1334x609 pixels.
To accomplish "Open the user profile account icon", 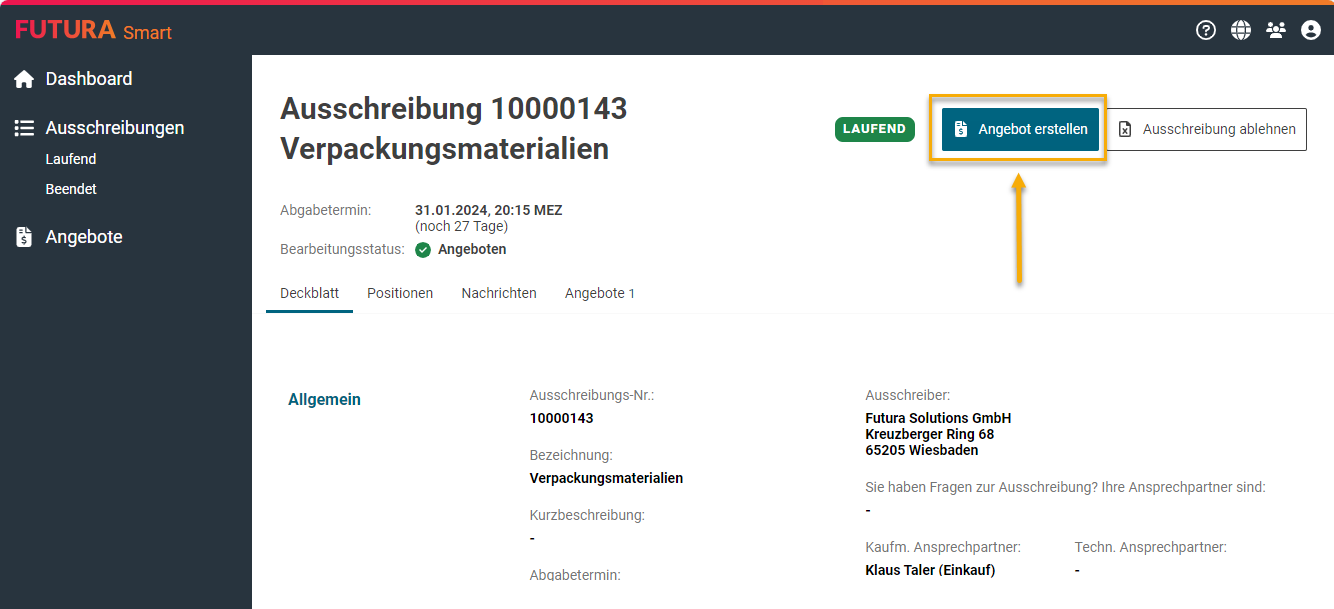I will 1311,30.
